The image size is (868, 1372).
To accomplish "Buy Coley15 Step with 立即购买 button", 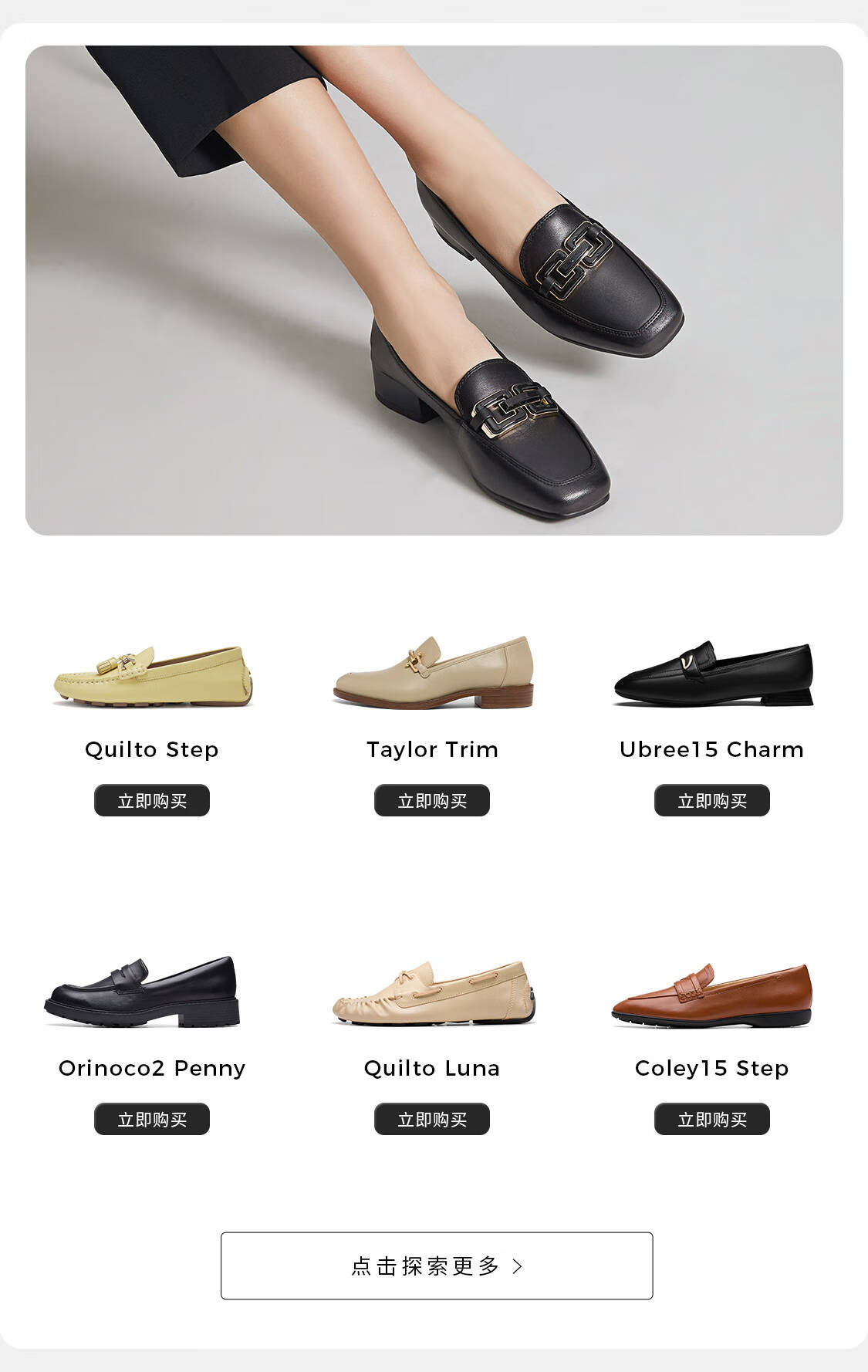I will 712,1119.
